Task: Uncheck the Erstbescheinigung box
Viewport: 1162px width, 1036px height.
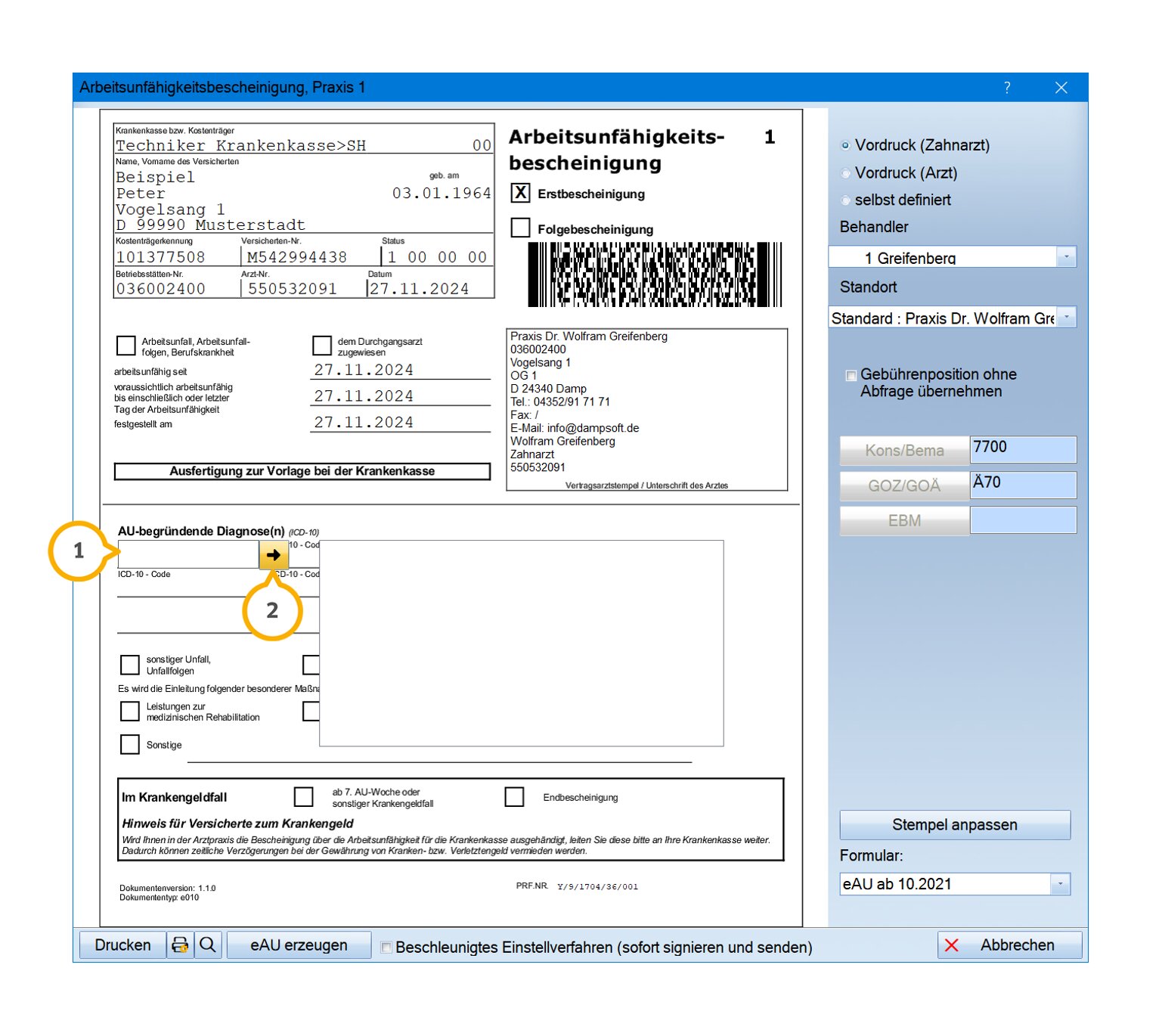Action: [x=520, y=193]
